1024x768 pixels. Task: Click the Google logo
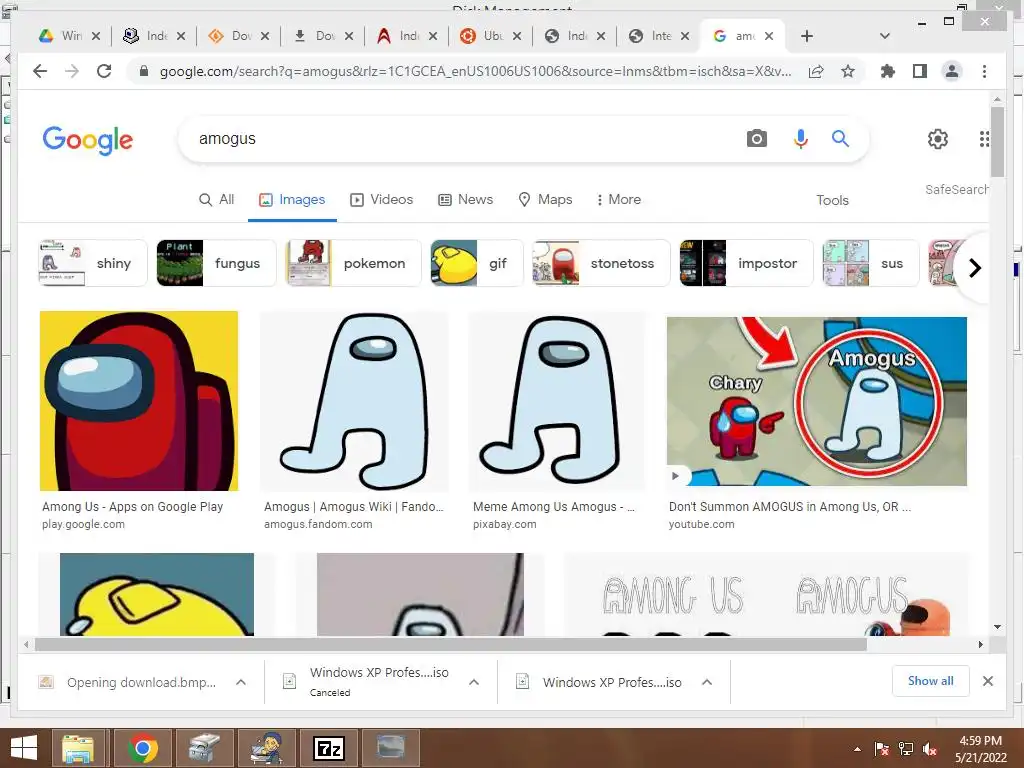pos(88,140)
